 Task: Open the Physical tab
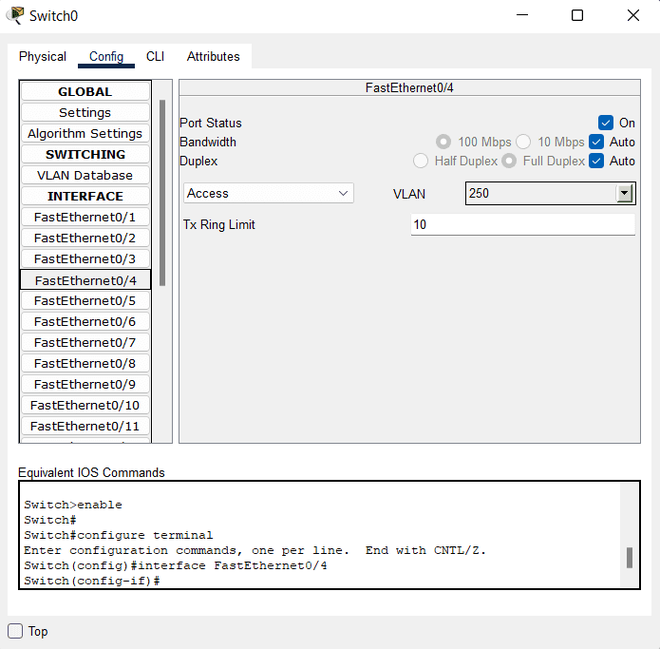43,56
